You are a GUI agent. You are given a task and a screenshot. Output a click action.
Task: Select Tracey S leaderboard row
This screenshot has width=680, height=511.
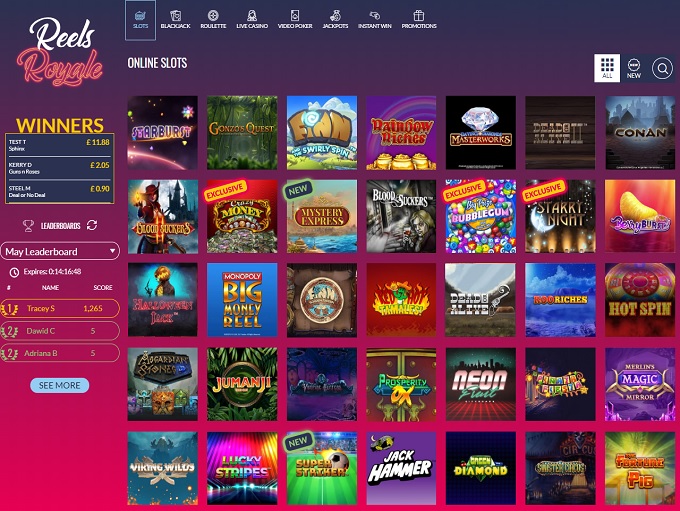point(60,308)
